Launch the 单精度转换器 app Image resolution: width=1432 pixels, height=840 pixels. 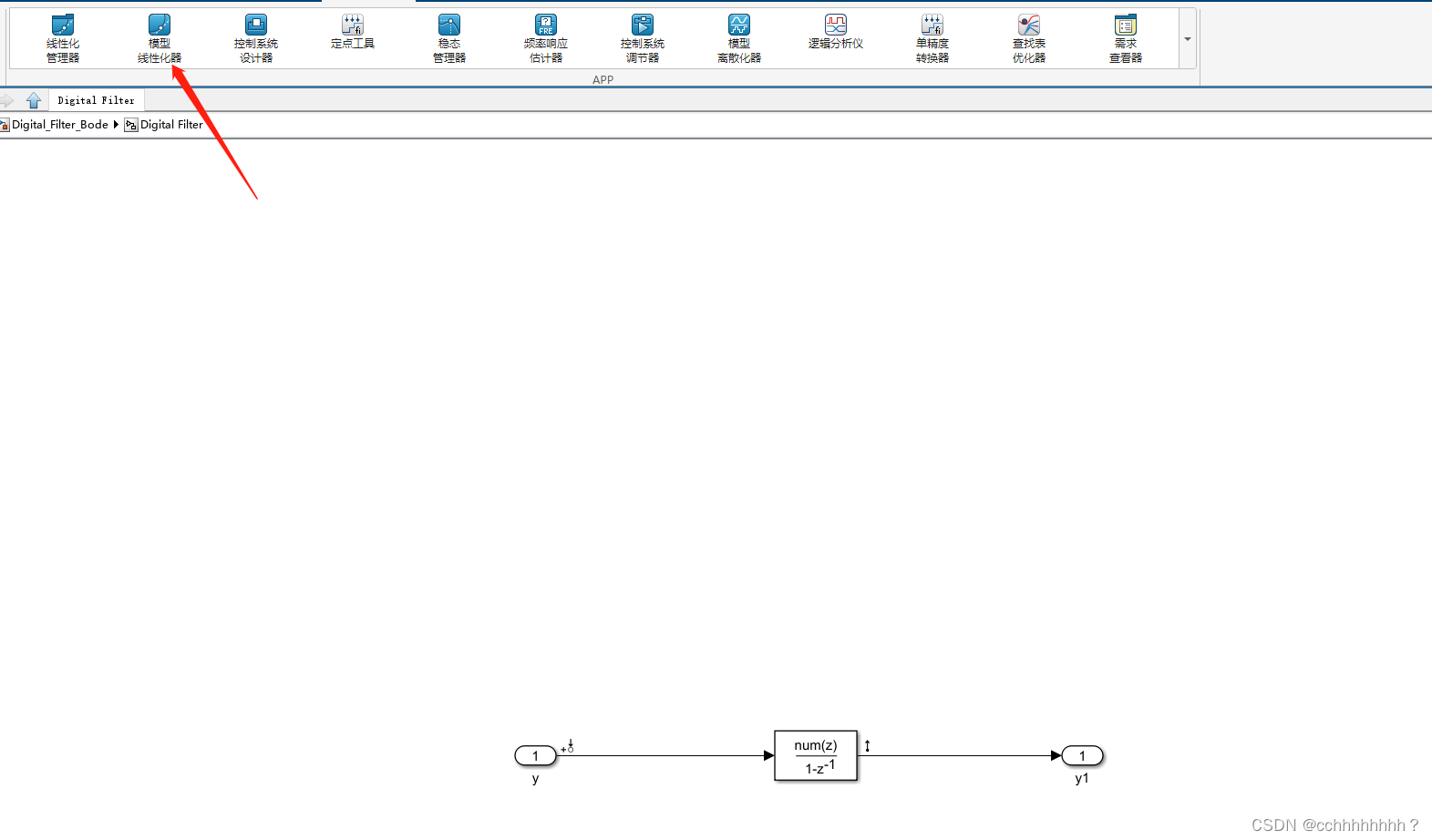[932, 38]
